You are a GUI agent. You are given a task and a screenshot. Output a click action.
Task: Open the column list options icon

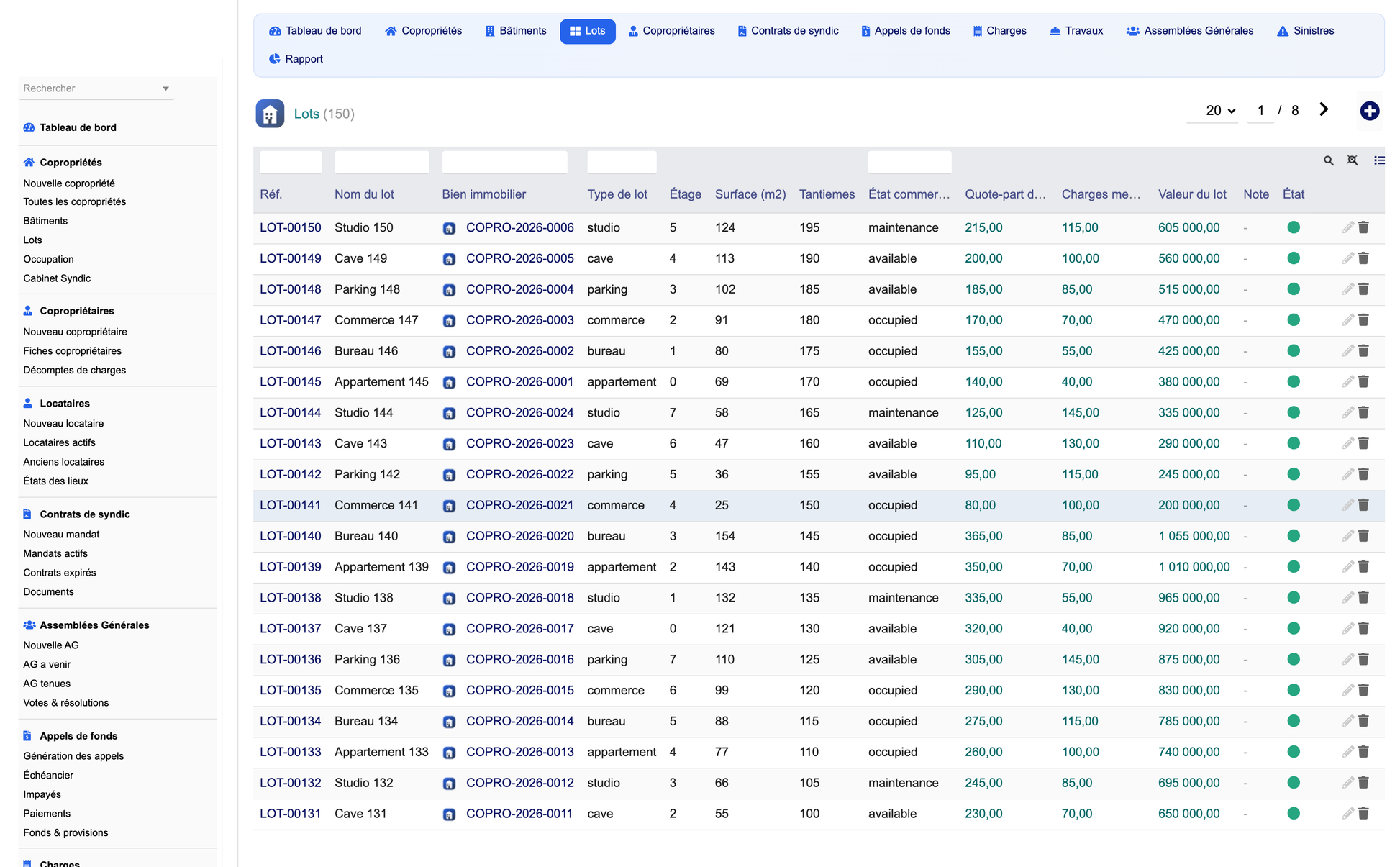tap(1378, 160)
